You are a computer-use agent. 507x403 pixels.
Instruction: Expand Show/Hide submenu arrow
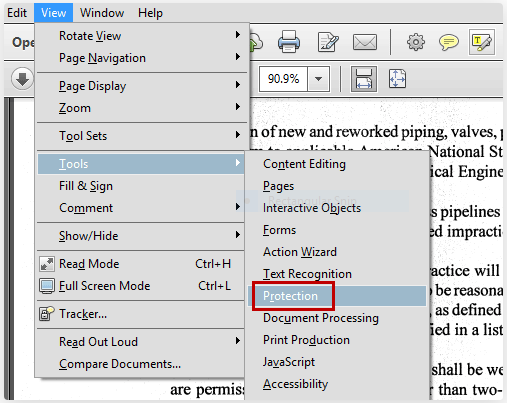[238, 235]
